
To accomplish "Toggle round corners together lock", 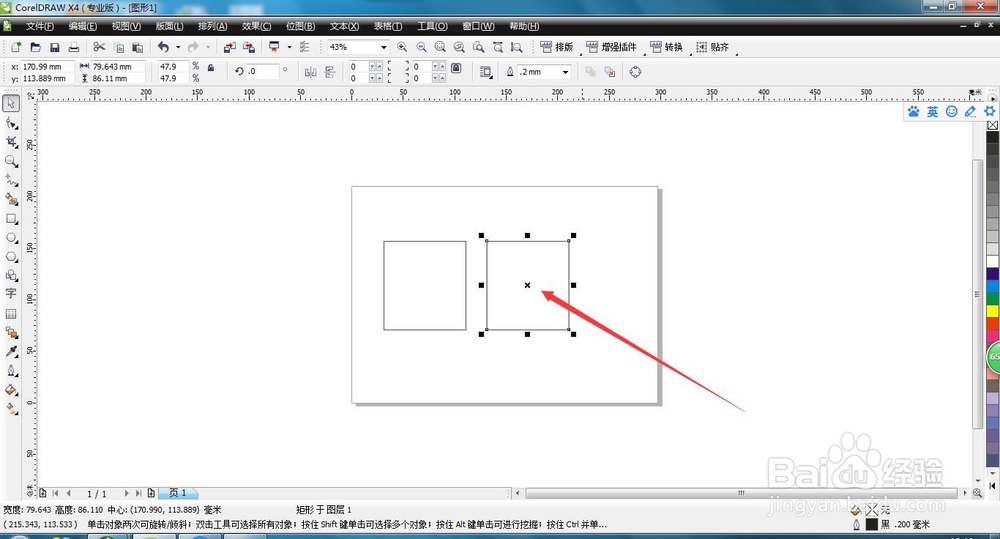I will [x=457, y=67].
